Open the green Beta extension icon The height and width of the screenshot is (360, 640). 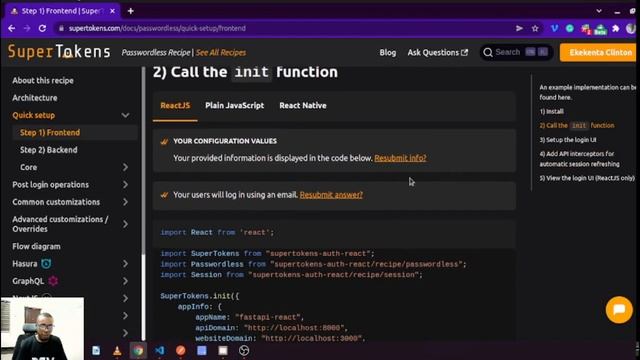pyautogui.click(x=600, y=29)
